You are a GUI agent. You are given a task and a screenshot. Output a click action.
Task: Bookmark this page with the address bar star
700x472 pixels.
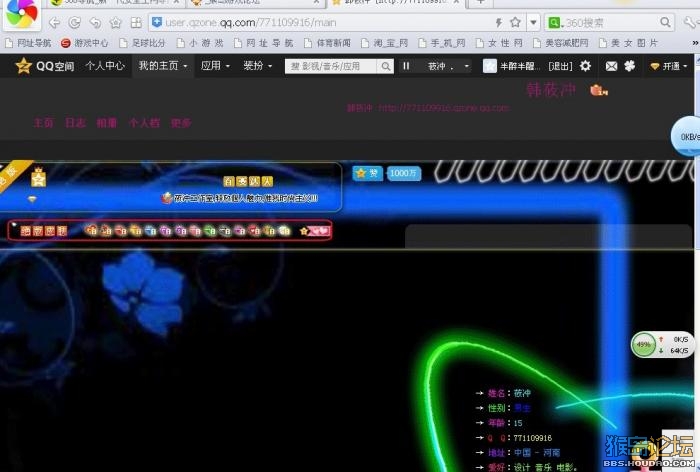click(515, 22)
